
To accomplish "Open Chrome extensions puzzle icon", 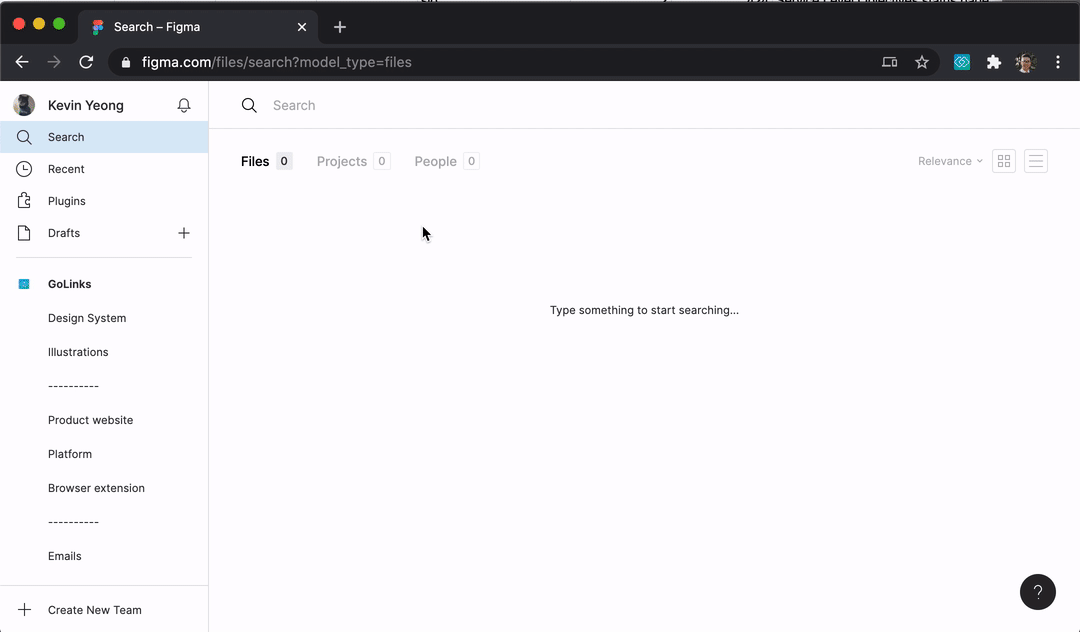I will coord(993,62).
